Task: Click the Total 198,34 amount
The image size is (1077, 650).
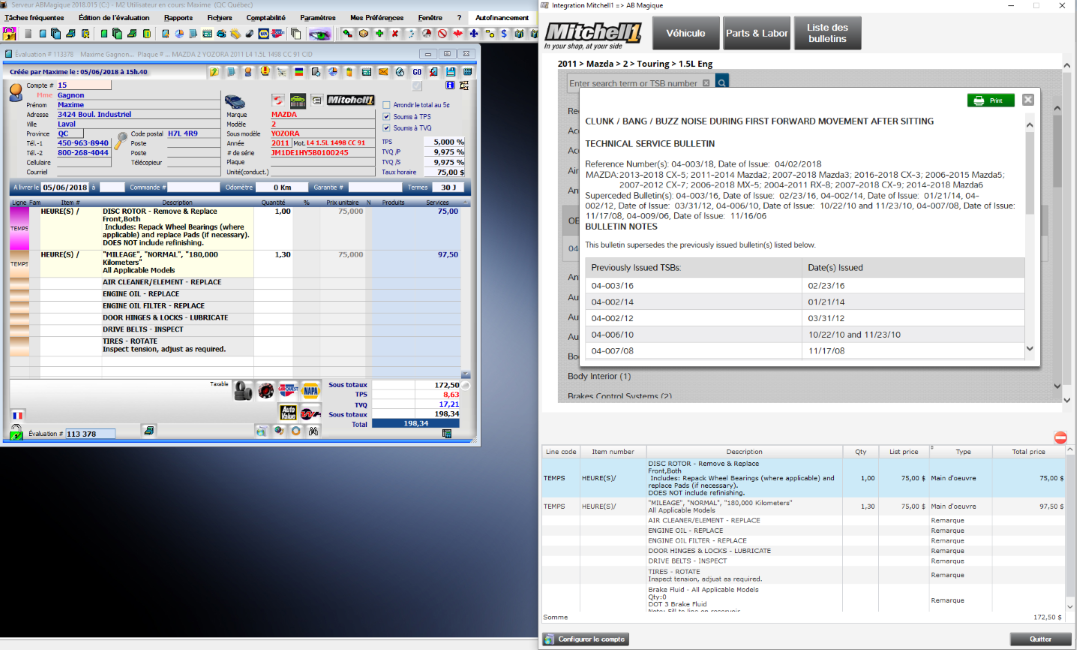Action: tap(416, 424)
